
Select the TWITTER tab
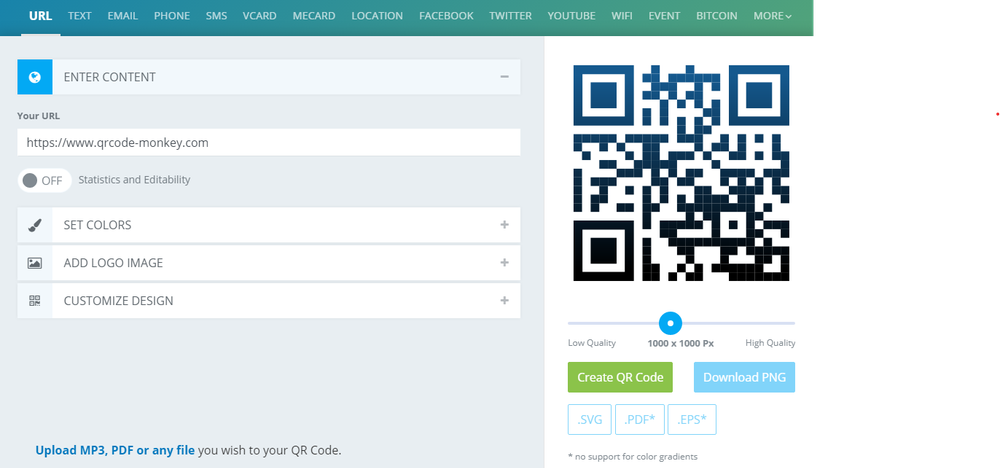tap(510, 16)
